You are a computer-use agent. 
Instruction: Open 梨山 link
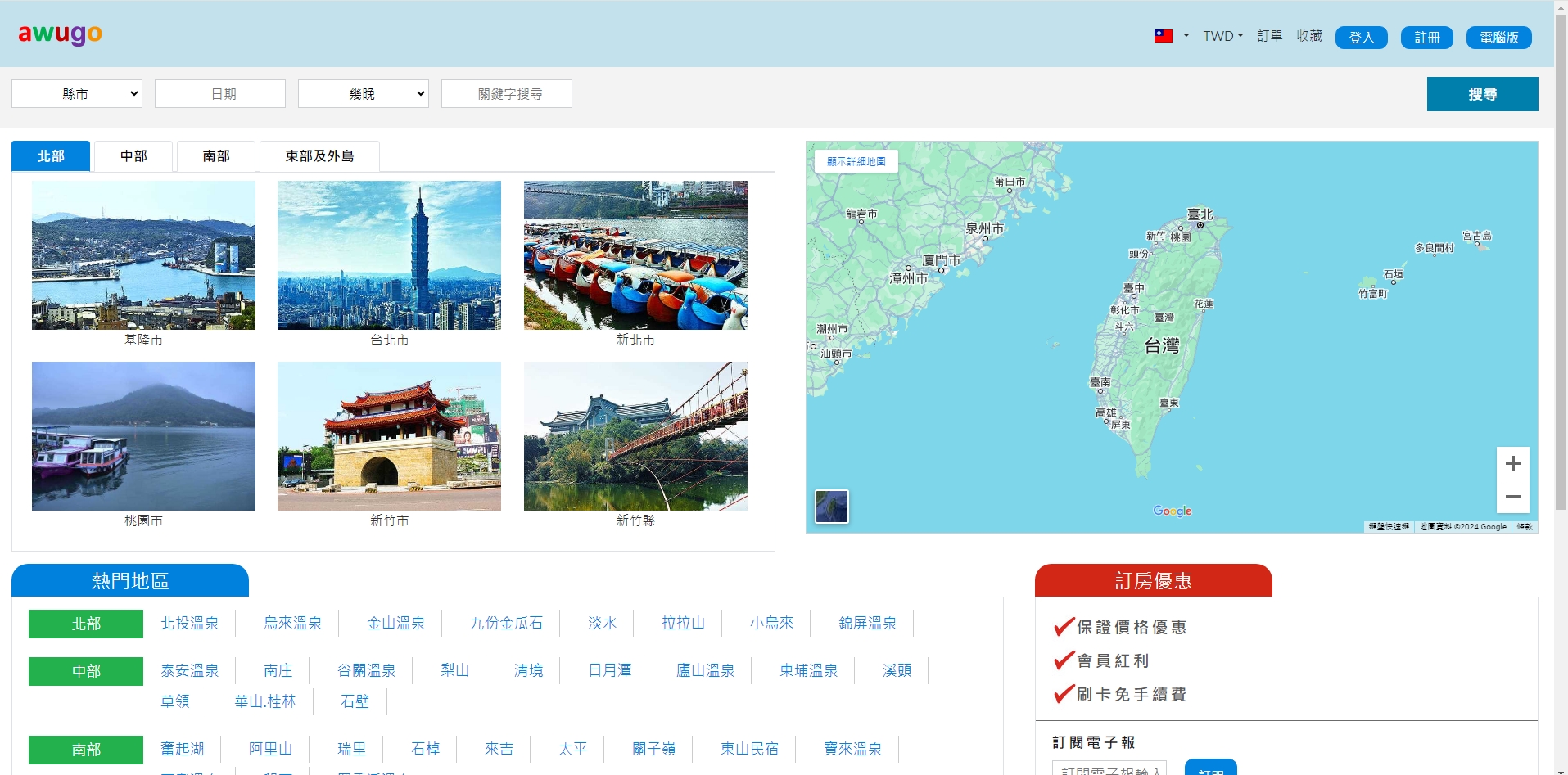click(455, 671)
